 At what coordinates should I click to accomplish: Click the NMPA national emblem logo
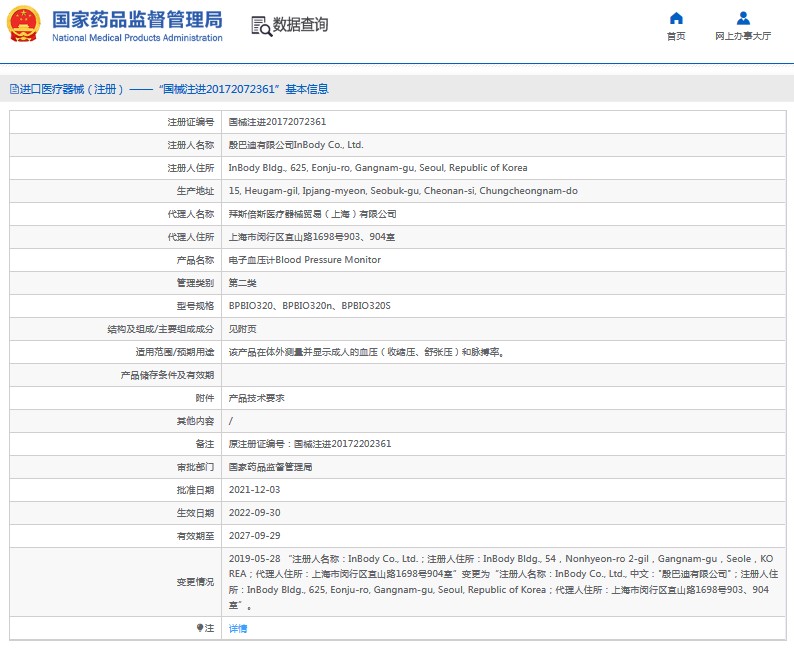(23, 24)
